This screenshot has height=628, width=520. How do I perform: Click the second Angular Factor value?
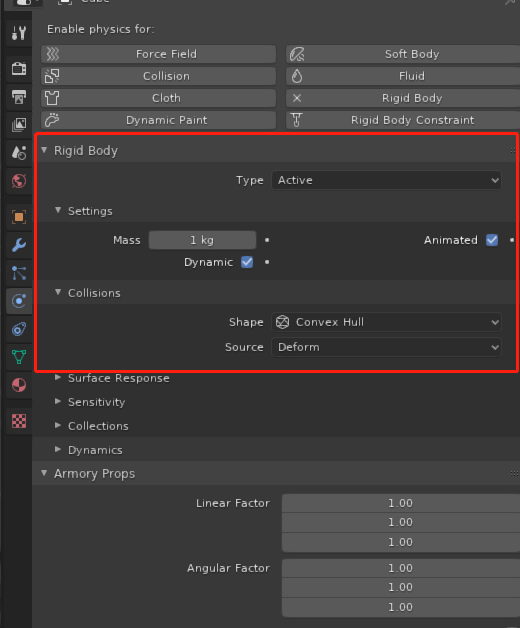(x=401, y=588)
